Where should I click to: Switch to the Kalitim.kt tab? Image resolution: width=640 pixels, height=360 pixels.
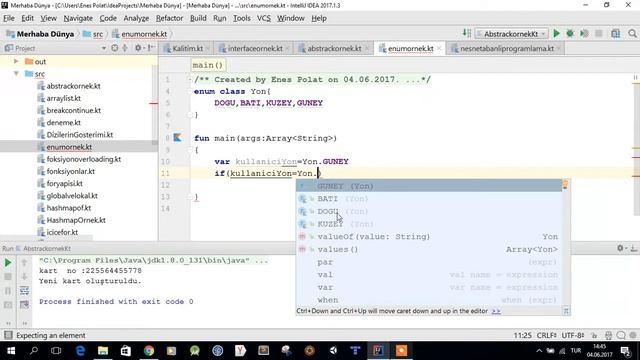click(187, 49)
